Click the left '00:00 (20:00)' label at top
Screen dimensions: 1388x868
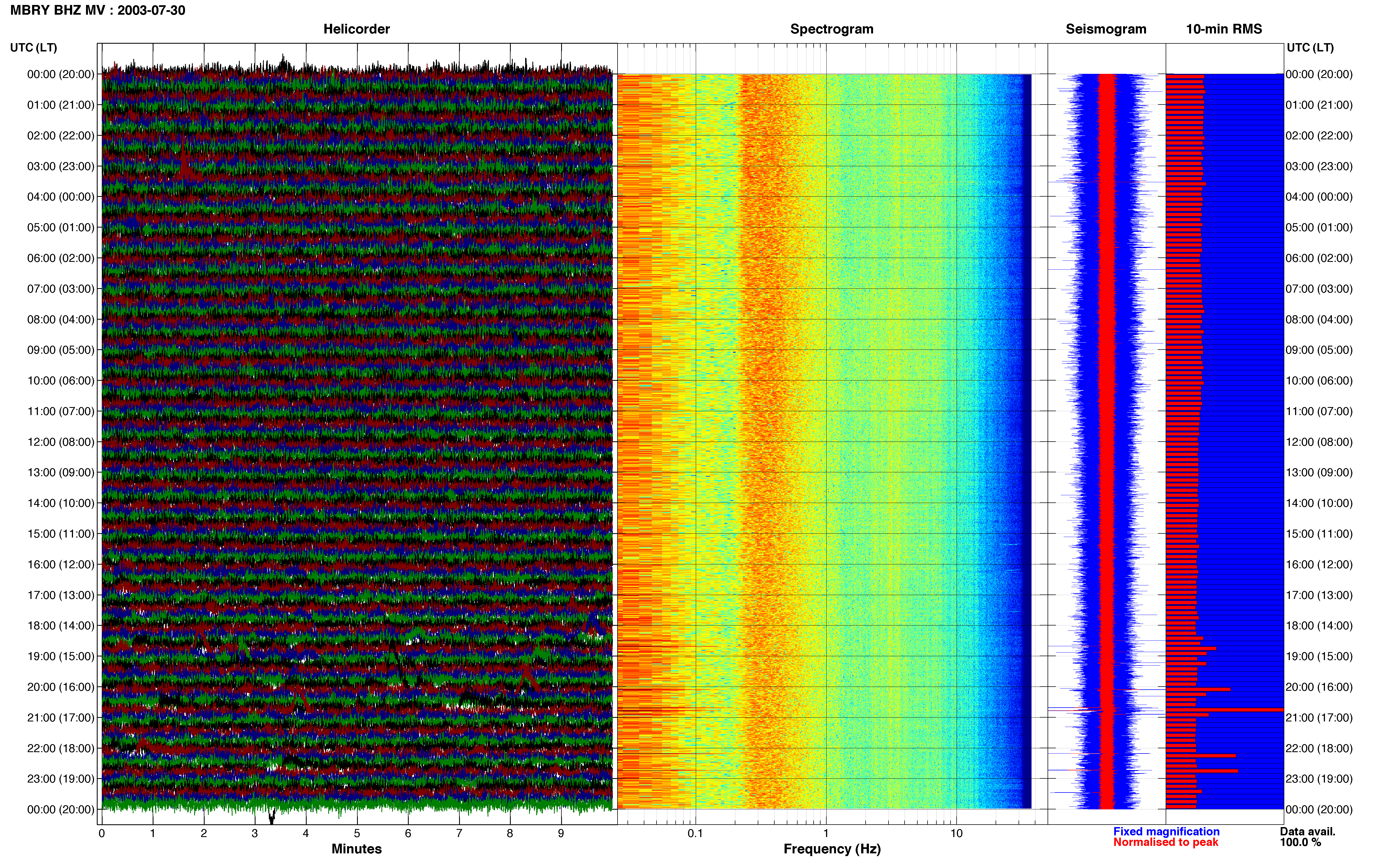pyautogui.click(x=61, y=75)
